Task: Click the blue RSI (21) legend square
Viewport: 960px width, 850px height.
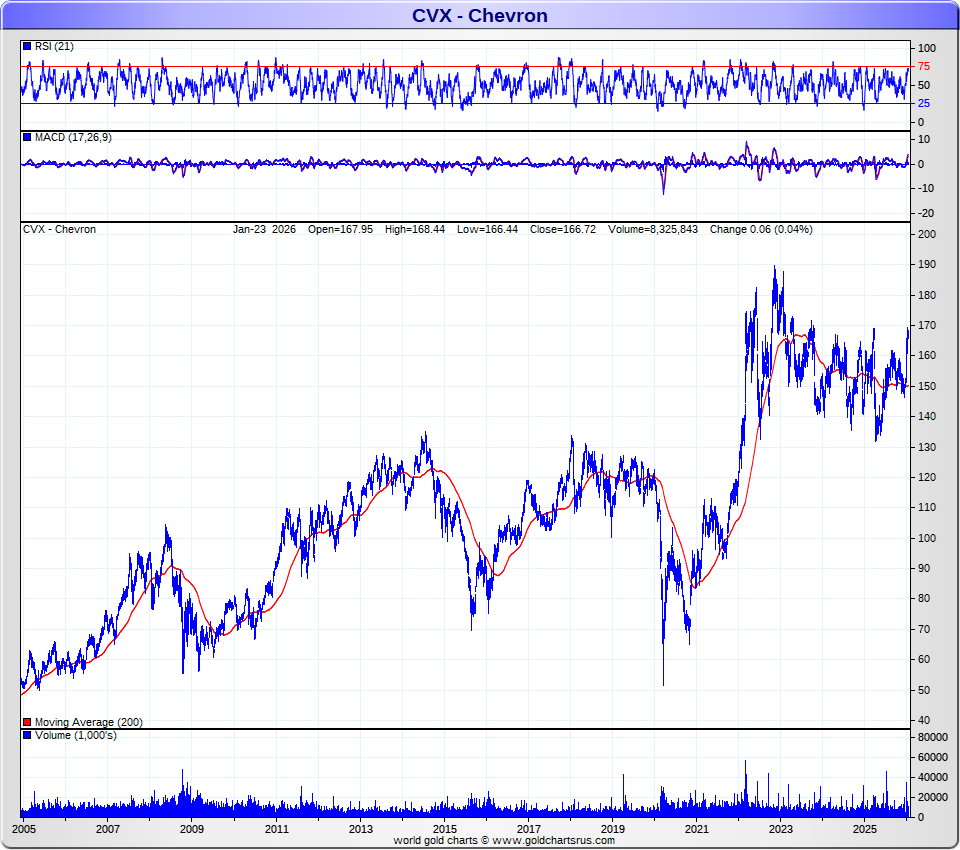Action: tap(27, 47)
